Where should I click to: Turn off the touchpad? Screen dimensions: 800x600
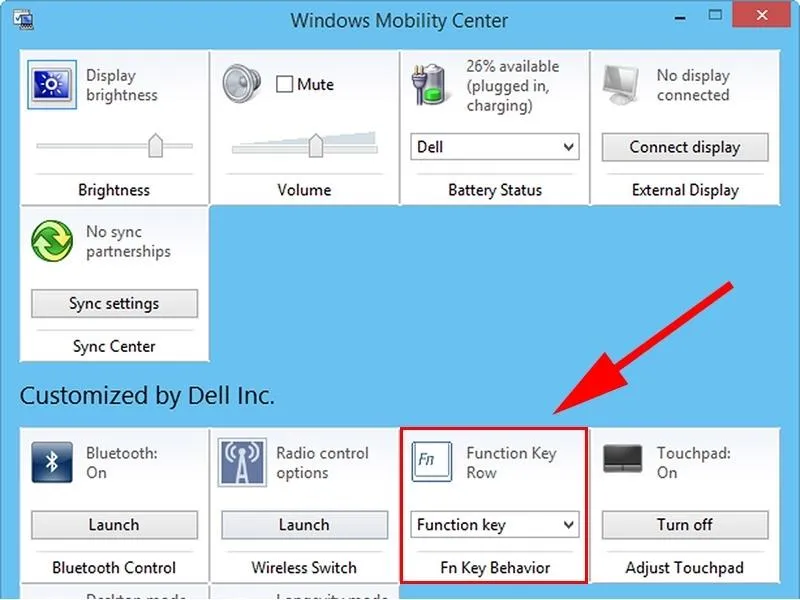[x=685, y=525]
